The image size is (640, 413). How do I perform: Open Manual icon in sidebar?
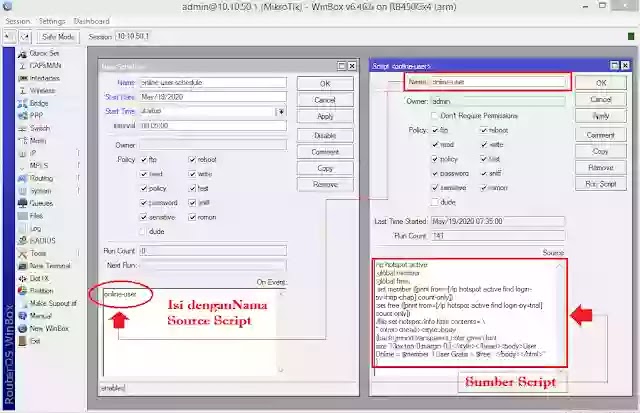22,316
